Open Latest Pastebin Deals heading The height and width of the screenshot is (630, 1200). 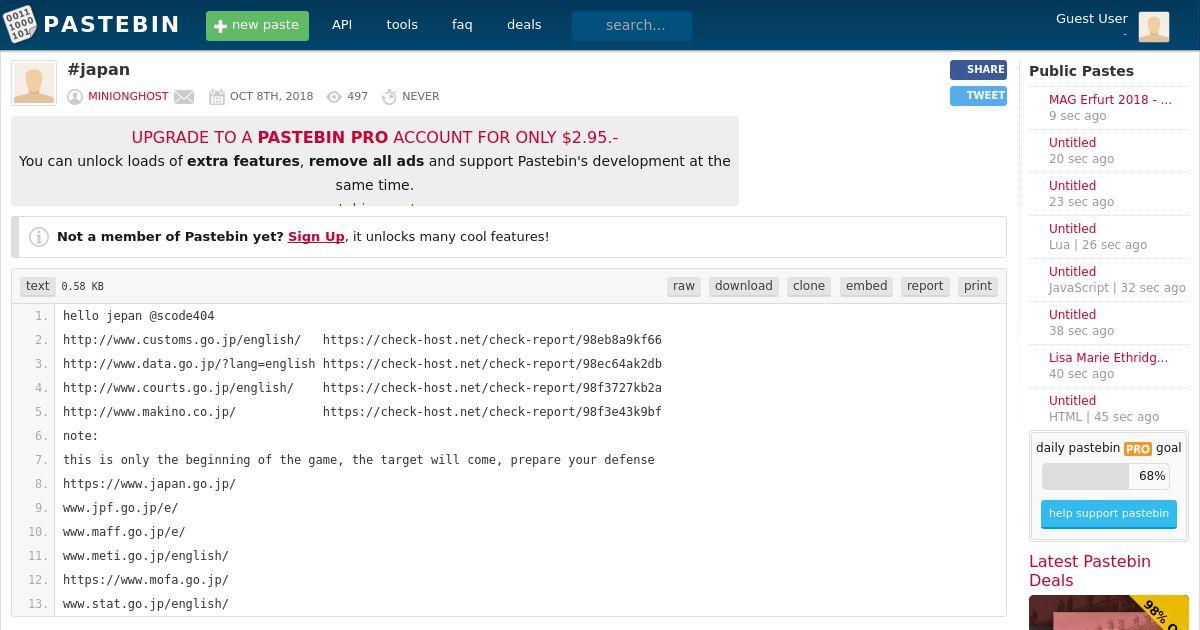click(1090, 571)
